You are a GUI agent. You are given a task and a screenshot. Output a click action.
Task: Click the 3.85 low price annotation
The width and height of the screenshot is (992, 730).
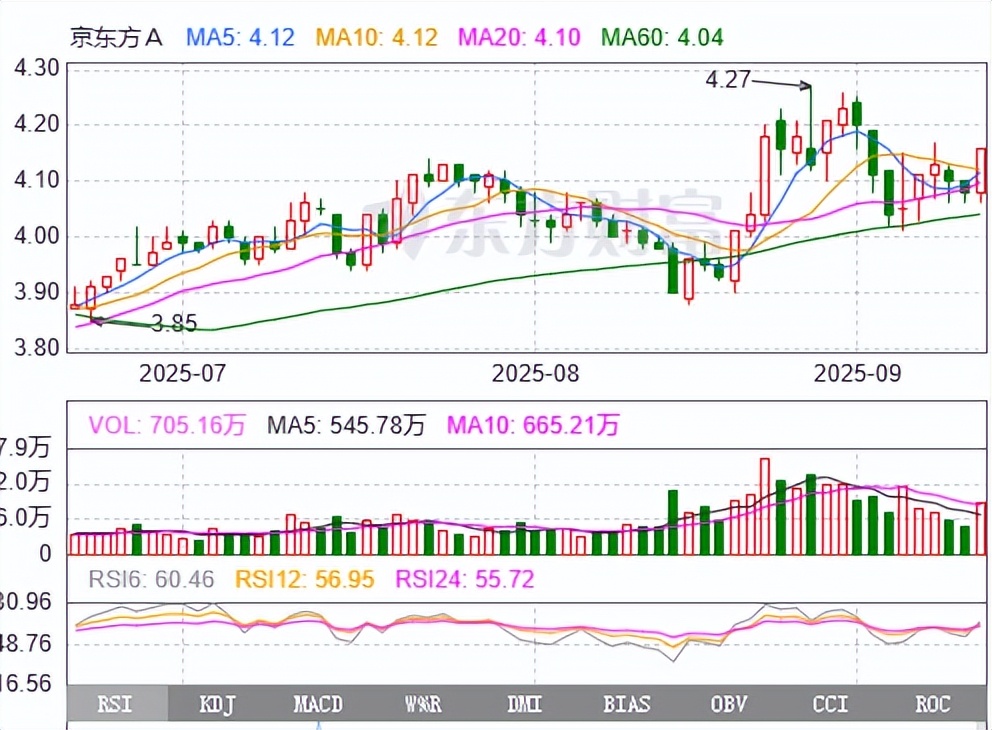[x=175, y=324]
